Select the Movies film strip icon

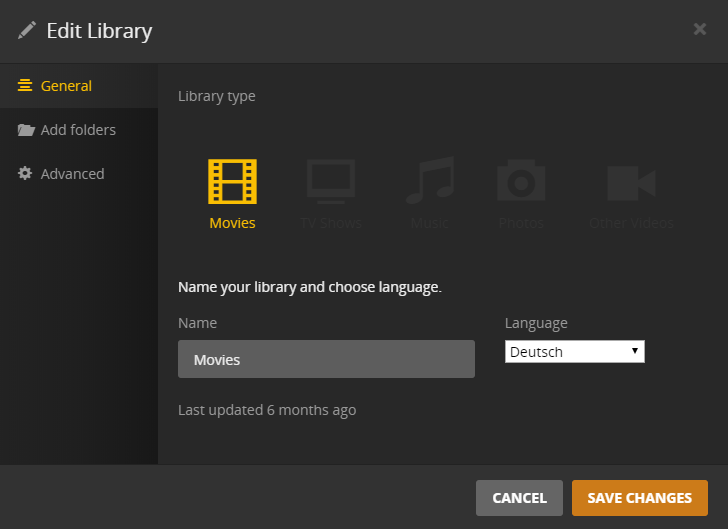click(232, 182)
